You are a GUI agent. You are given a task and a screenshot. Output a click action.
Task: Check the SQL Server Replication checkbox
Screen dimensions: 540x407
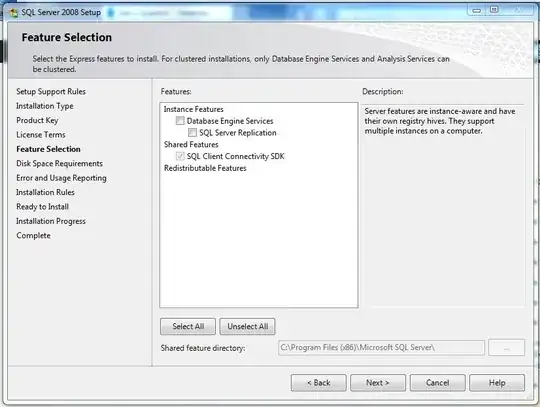(193, 132)
